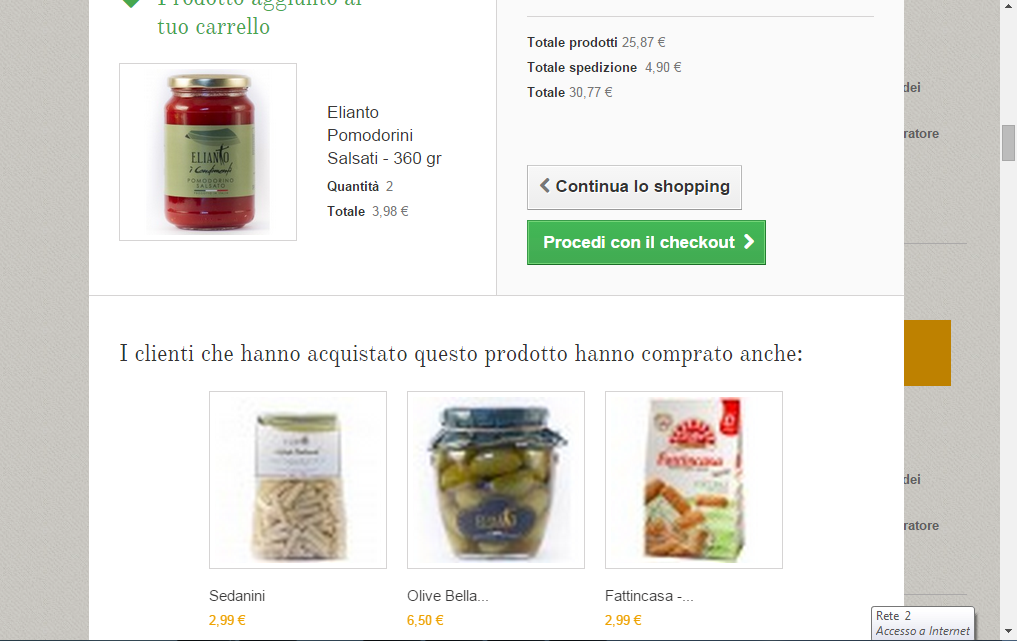Click the Sedanini price 2,99 €
This screenshot has height=641, width=1024.
click(227, 620)
